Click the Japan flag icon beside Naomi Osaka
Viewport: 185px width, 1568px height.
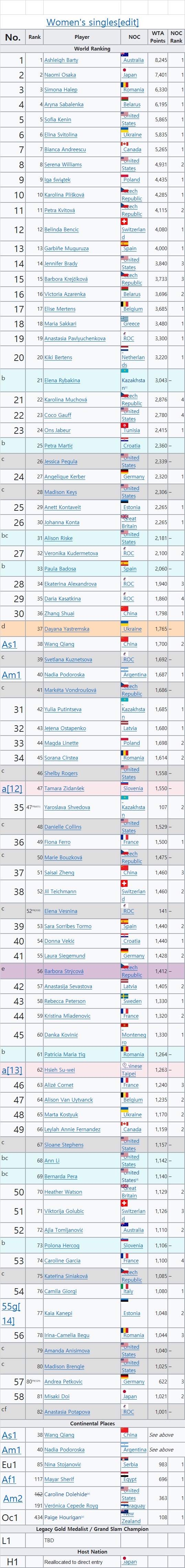click(x=124, y=70)
